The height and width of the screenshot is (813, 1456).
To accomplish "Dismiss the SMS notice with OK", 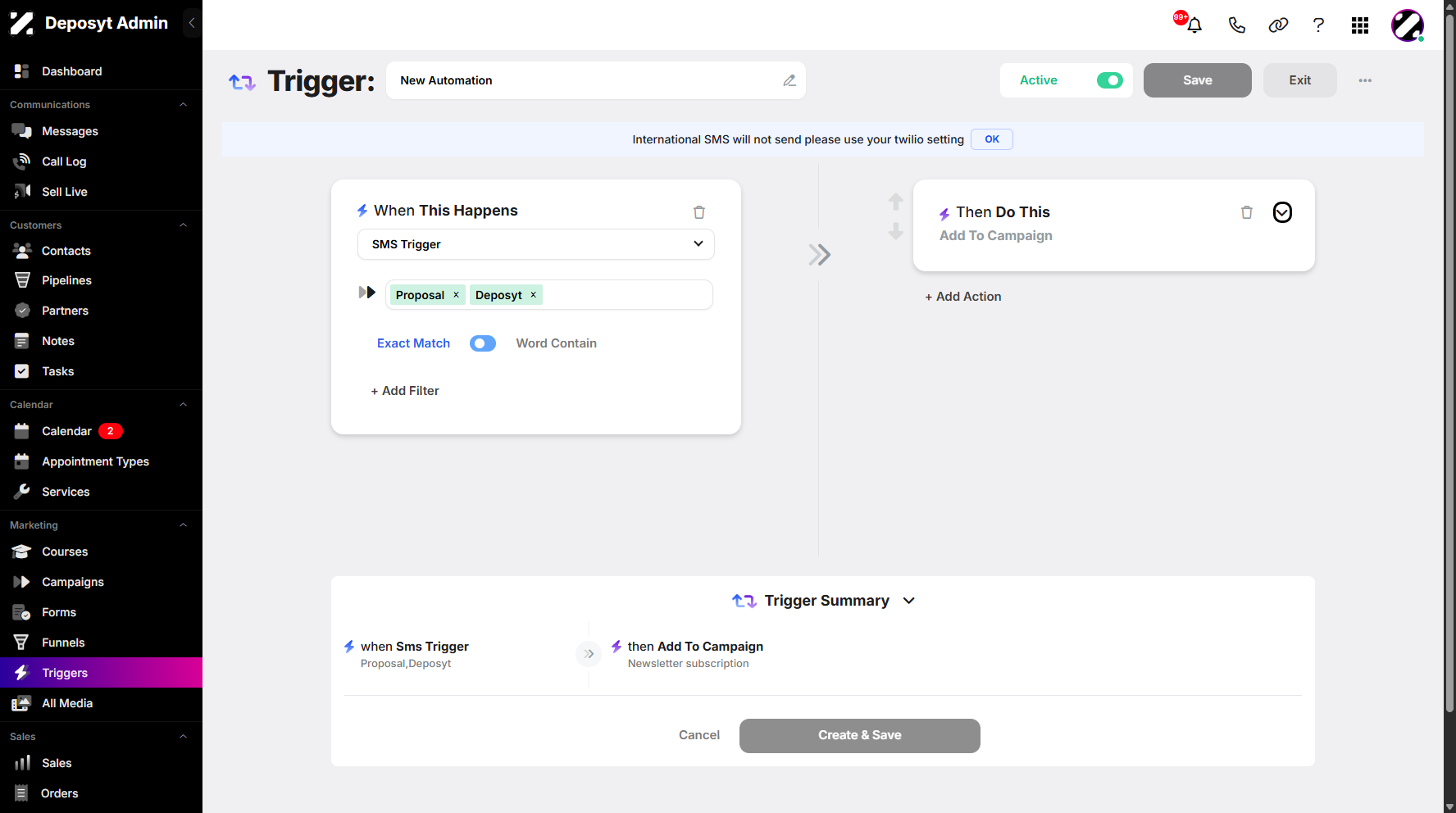I will click(992, 139).
